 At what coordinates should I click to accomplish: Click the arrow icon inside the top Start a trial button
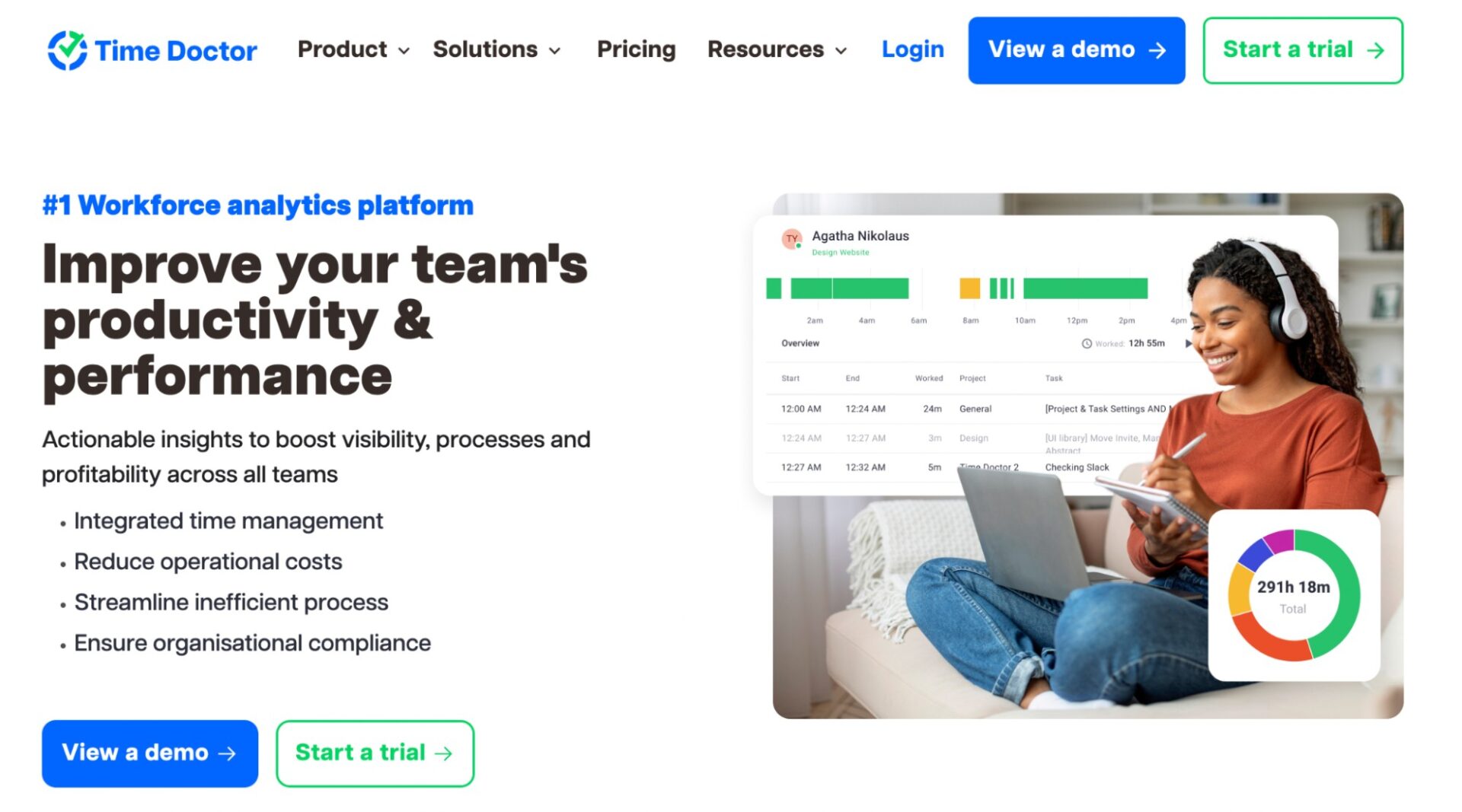point(1374,50)
